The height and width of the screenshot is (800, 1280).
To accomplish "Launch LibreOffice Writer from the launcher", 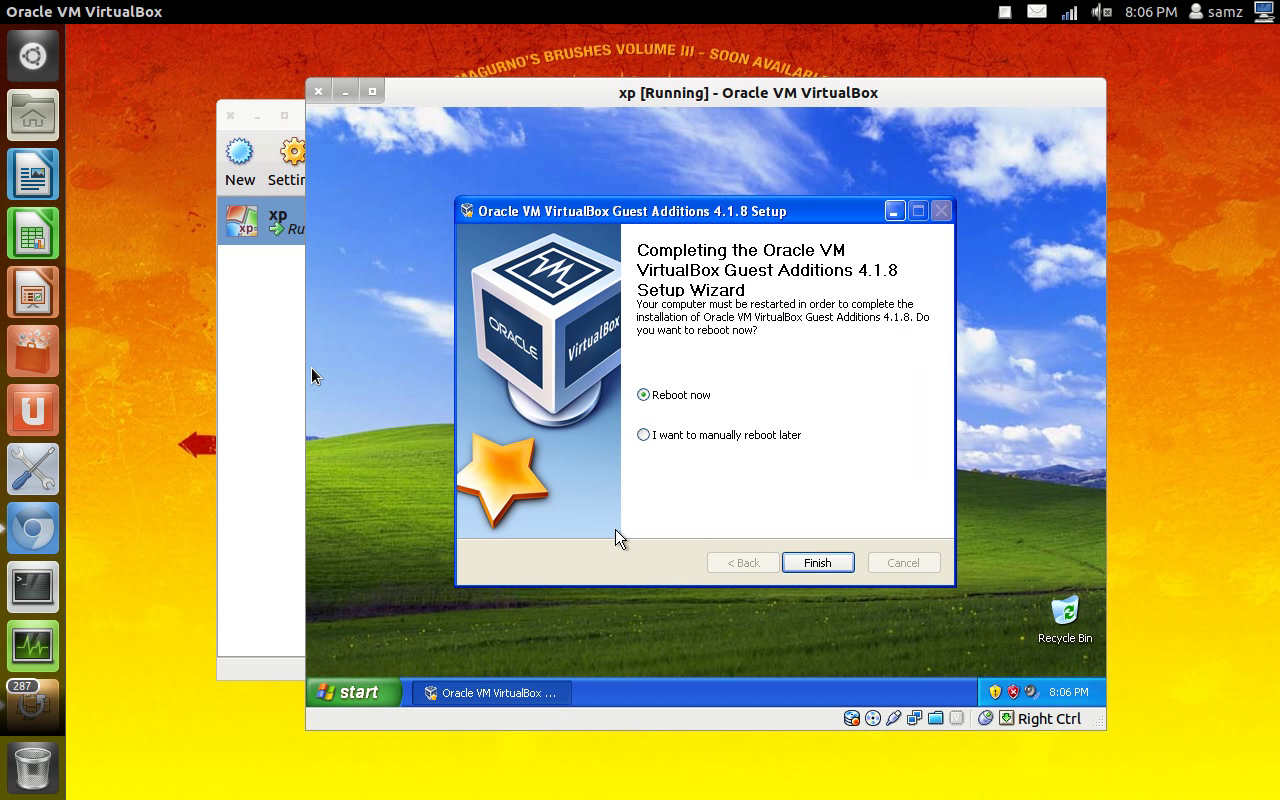I will [33, 174].
